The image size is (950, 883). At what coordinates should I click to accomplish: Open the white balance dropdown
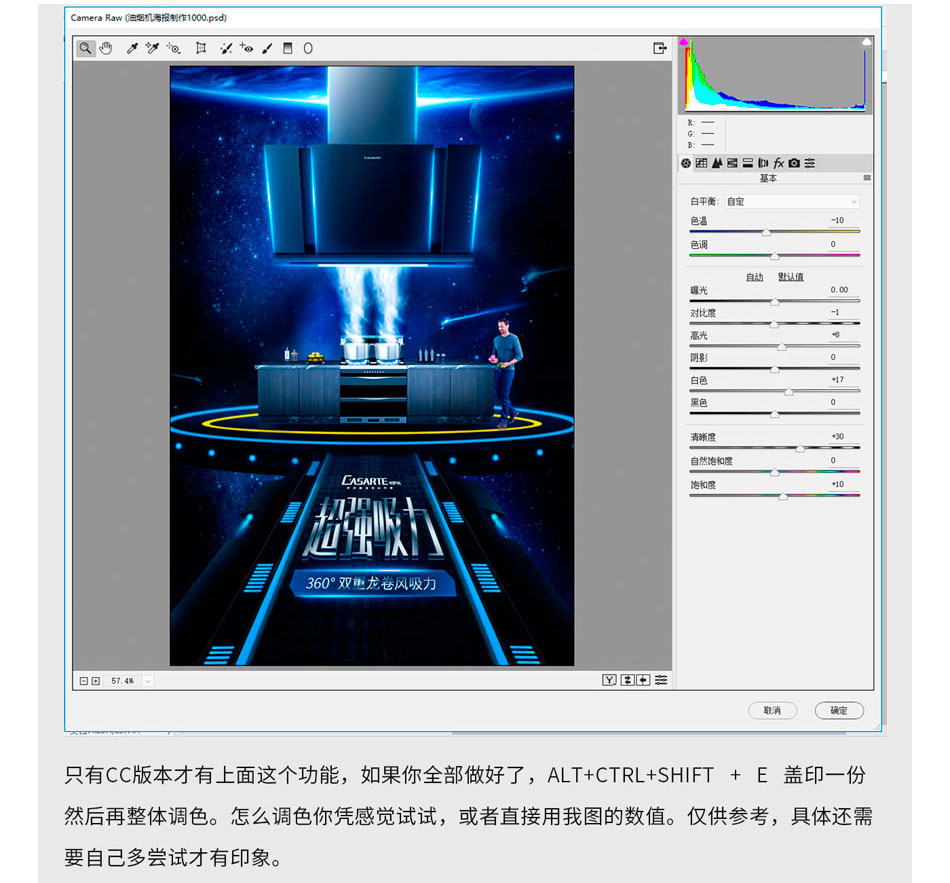[x=792, y=202]
